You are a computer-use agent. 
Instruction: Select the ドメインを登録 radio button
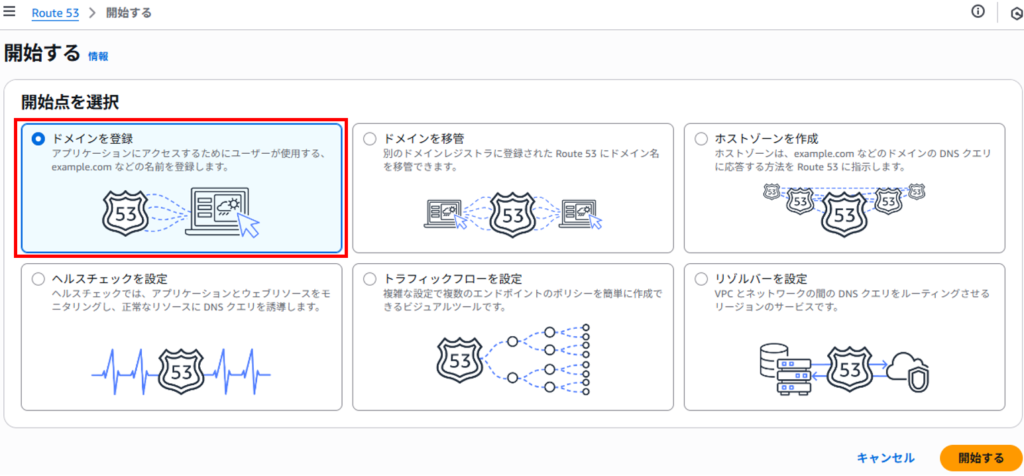tap(38, 138)
